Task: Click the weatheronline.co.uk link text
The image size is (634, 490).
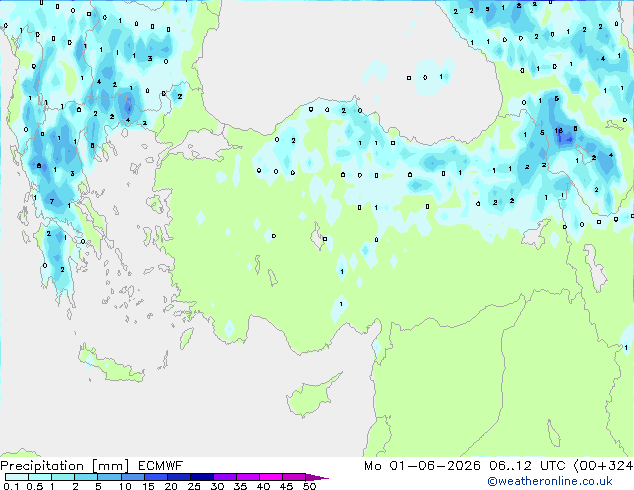Action: click(550, 481)
